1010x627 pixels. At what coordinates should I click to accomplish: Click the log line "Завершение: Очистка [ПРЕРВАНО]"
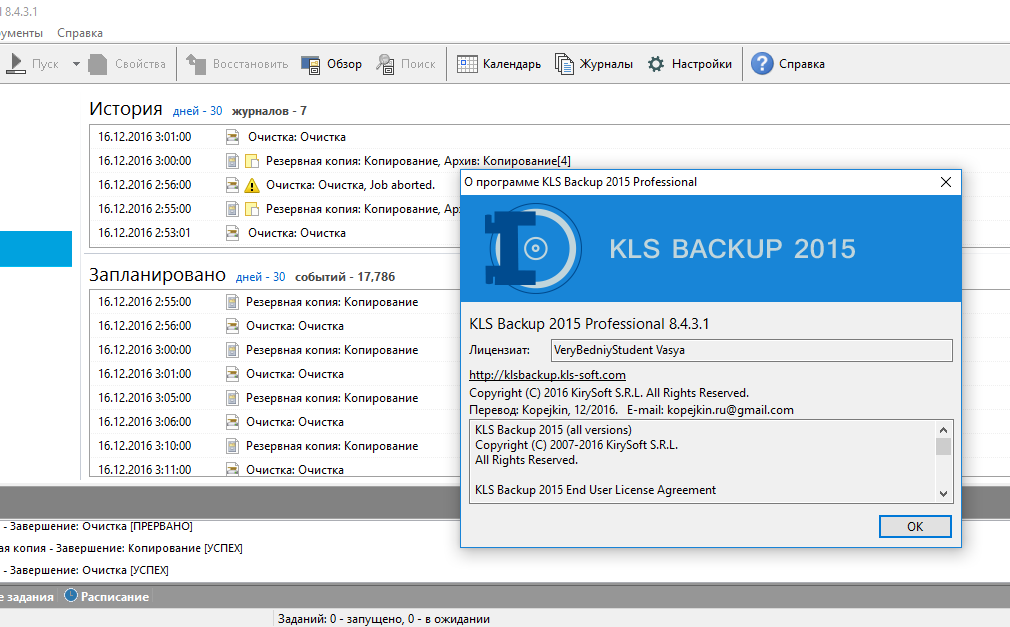pos(101,526)
